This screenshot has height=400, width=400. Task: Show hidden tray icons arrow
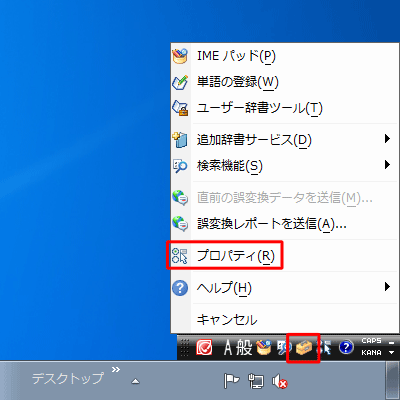[x=135, y=381]
